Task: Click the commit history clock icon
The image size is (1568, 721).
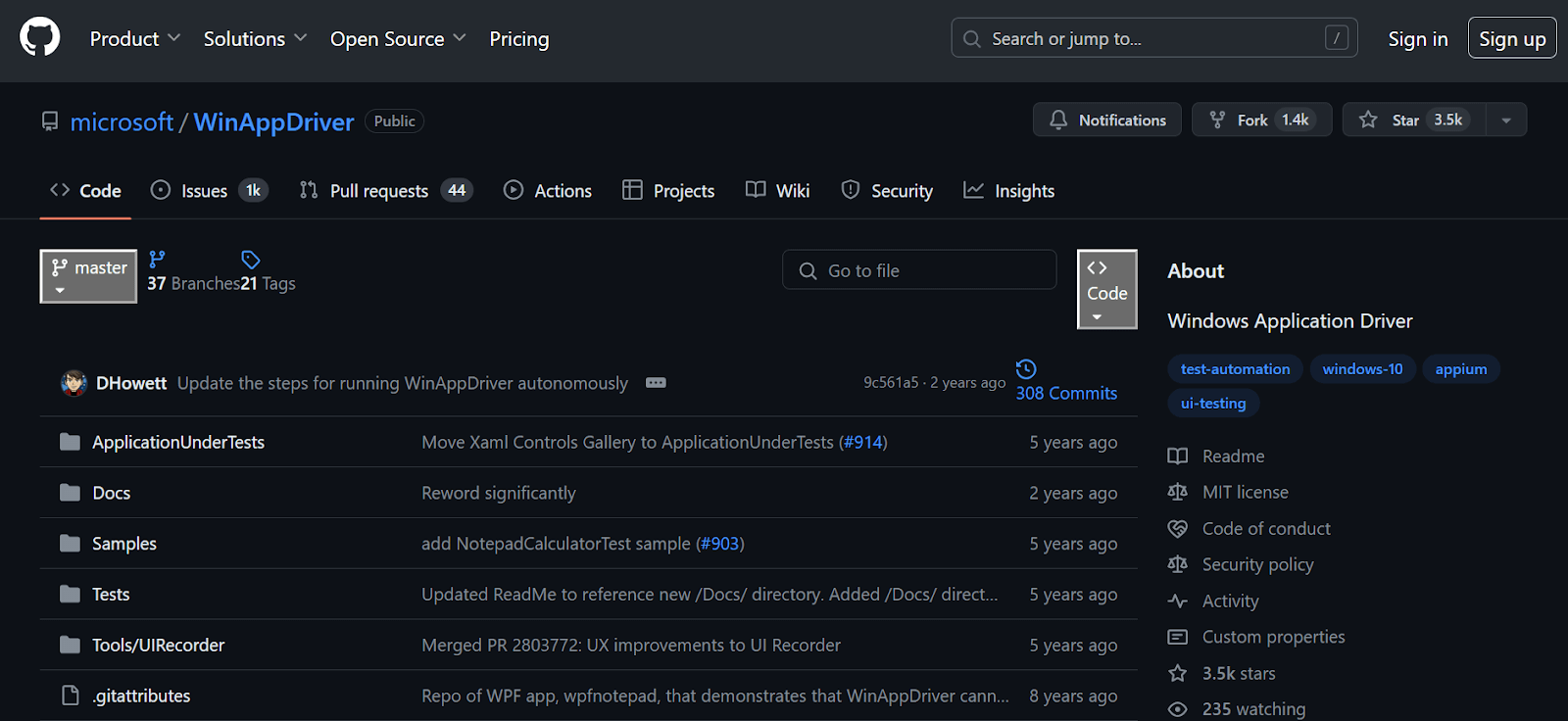Action: 1026,369
